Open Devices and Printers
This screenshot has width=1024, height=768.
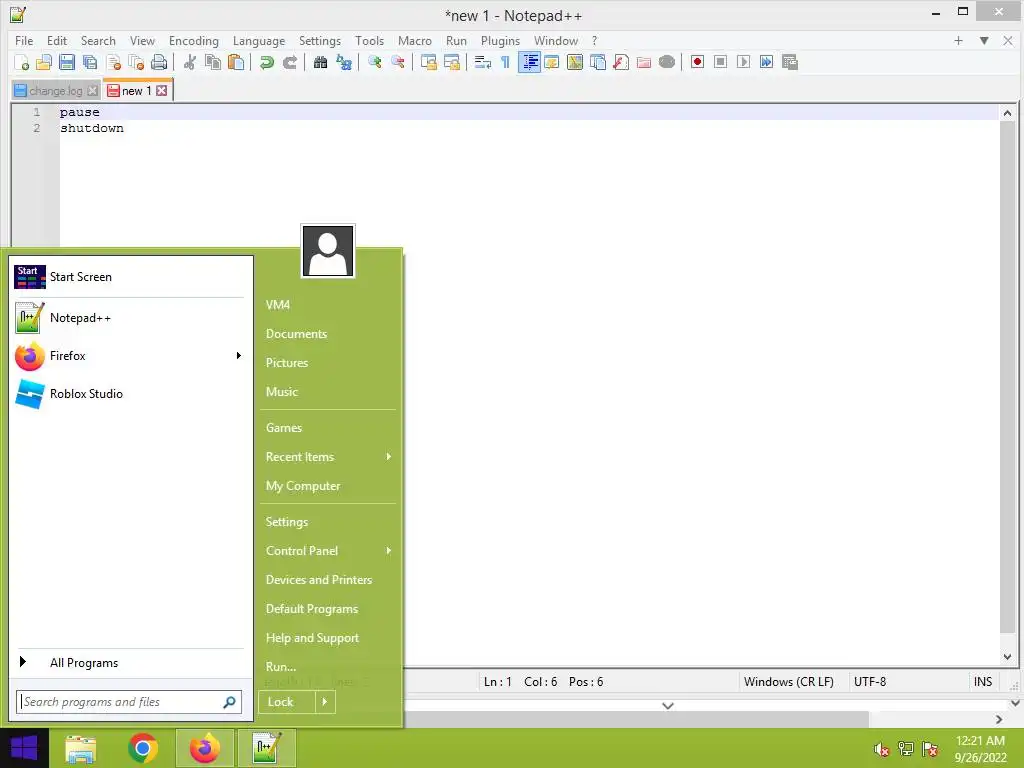point(319,580)
